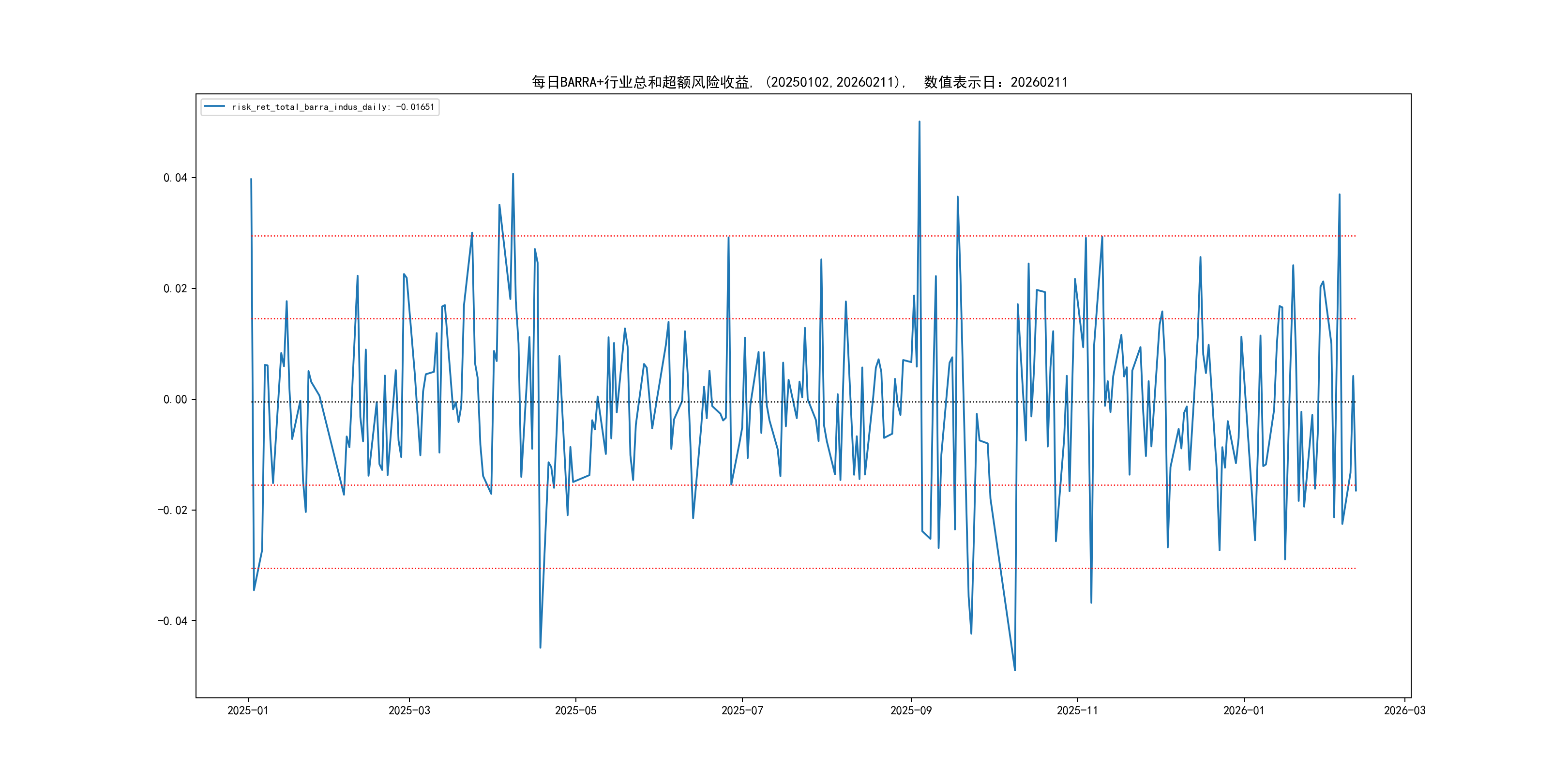Click the 2025-09 x-axis label
1568x784 pixels.
coord(911,710)
